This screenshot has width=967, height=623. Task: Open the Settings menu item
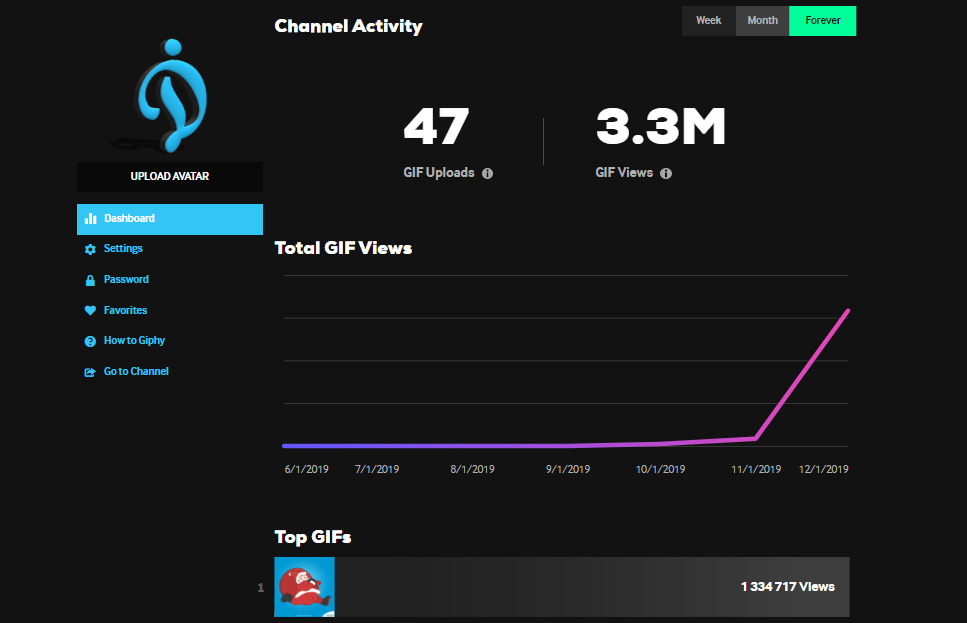pos(123,249)
